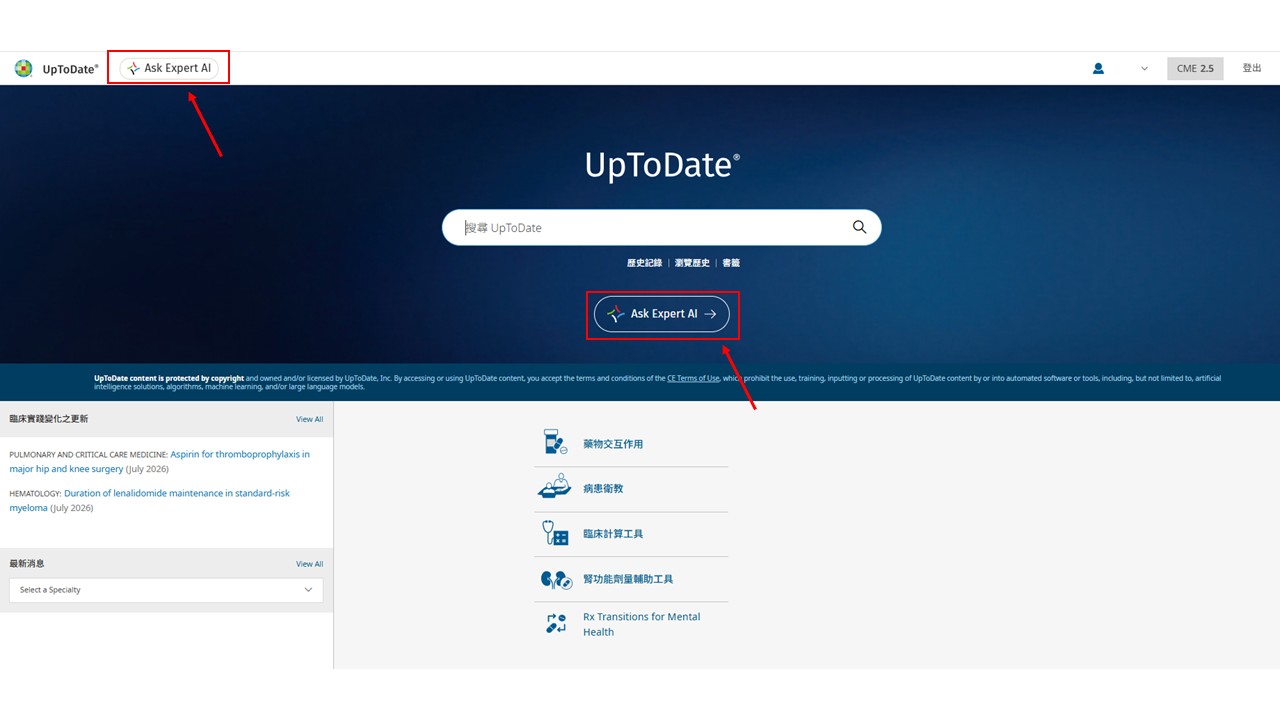
Task: Open the CME 2.5 credits button
Action: pyautogui.click(x=1195, y=69)
